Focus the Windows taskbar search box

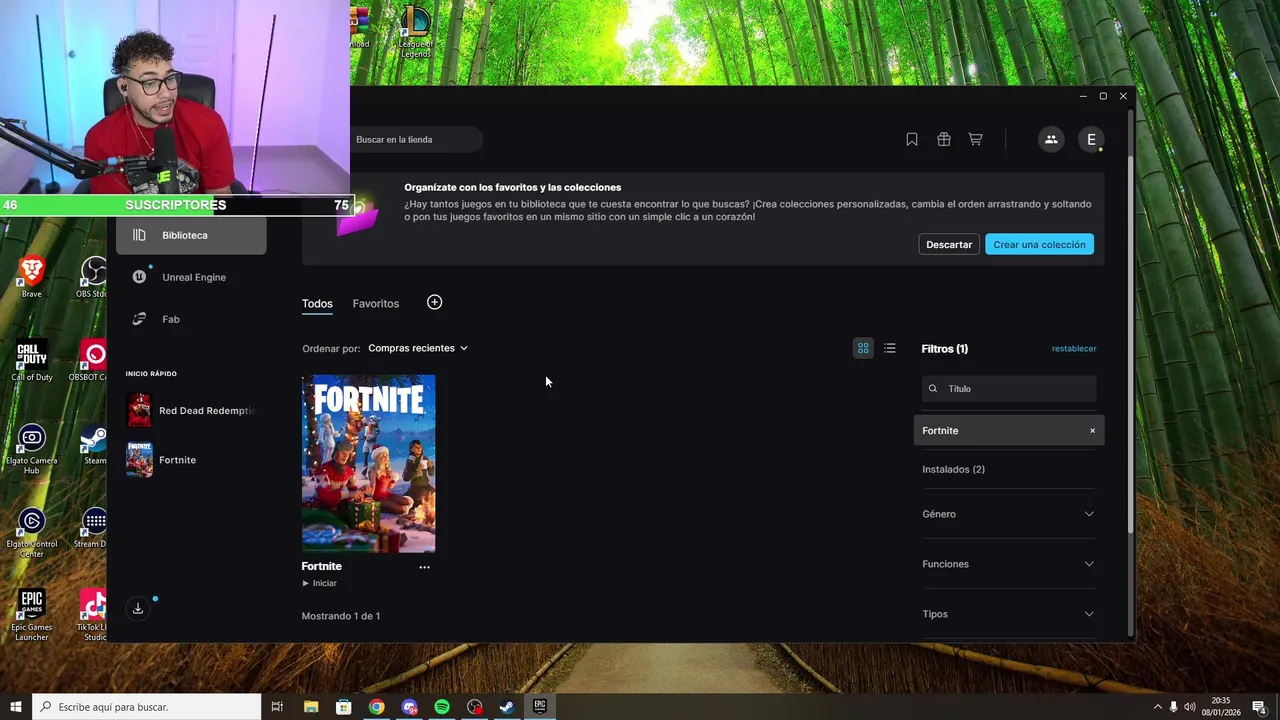pos(147,707)
